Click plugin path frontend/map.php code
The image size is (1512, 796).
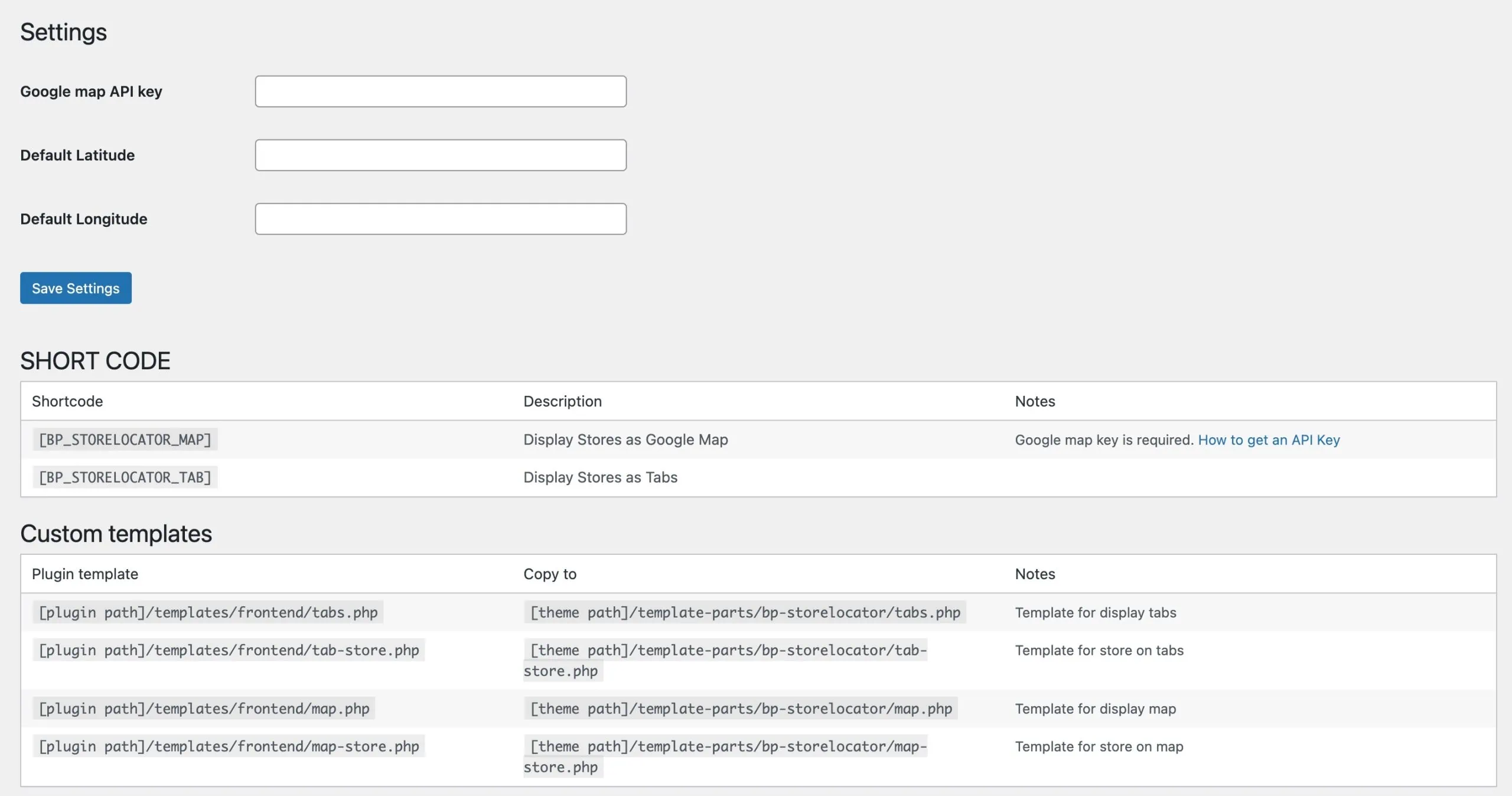[x=204, y=709]
